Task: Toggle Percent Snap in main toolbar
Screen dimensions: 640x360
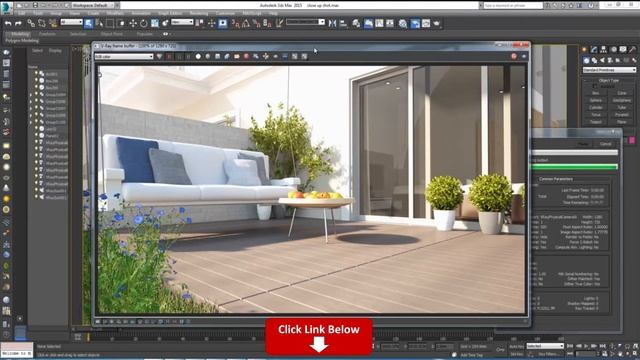Action: pos(256,23)
